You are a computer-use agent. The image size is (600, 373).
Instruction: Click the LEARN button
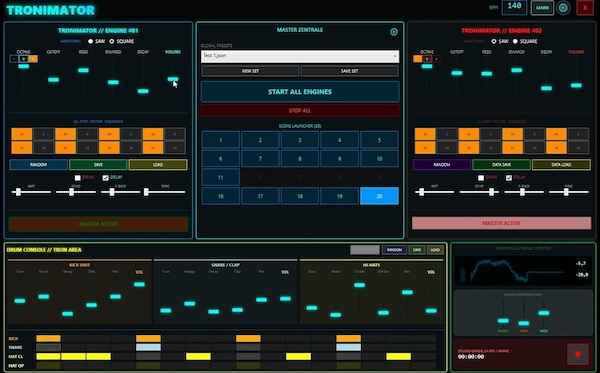coord(542,8)
